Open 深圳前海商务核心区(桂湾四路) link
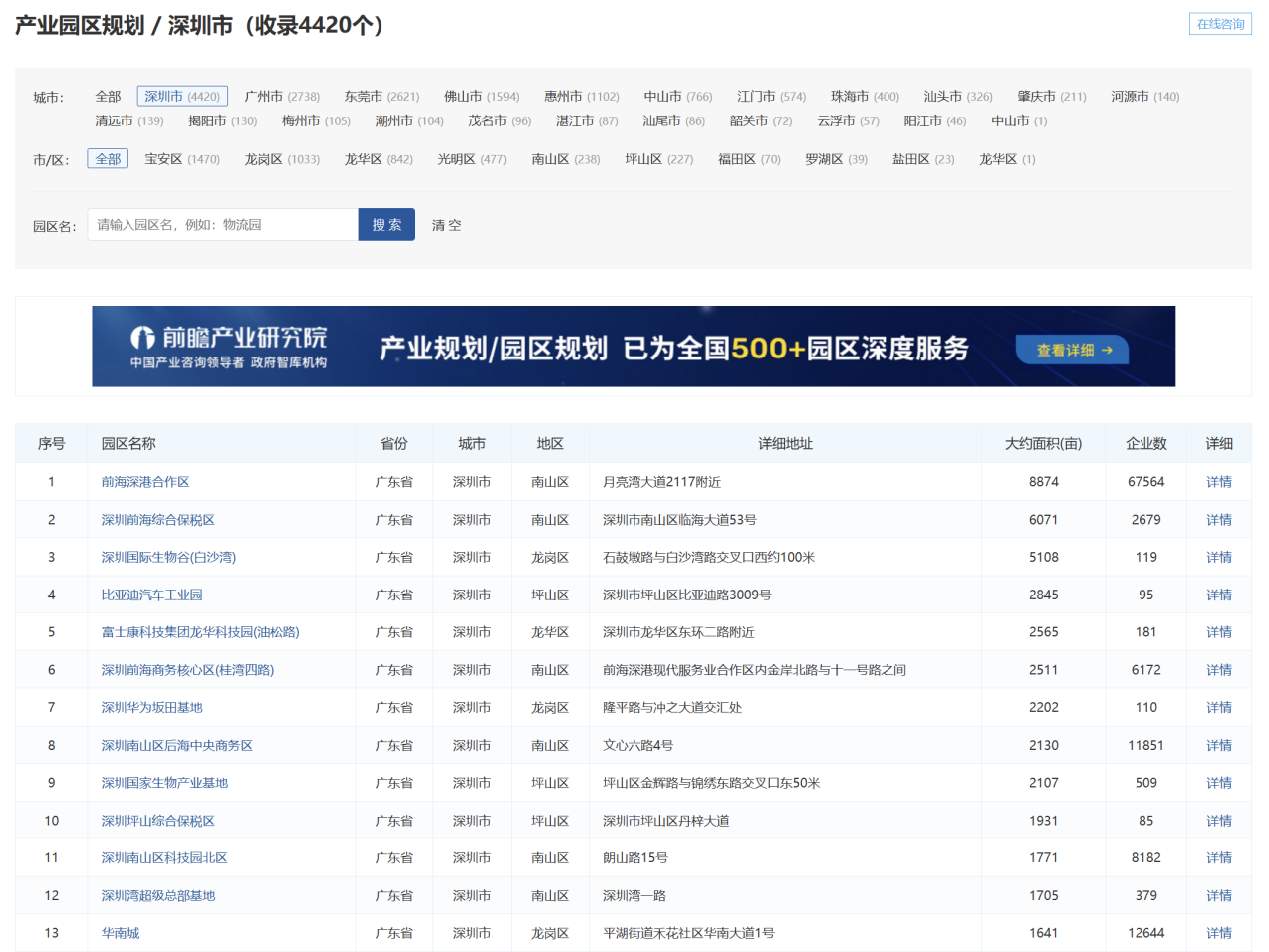 pyautogui.click(x=187, y=670)
